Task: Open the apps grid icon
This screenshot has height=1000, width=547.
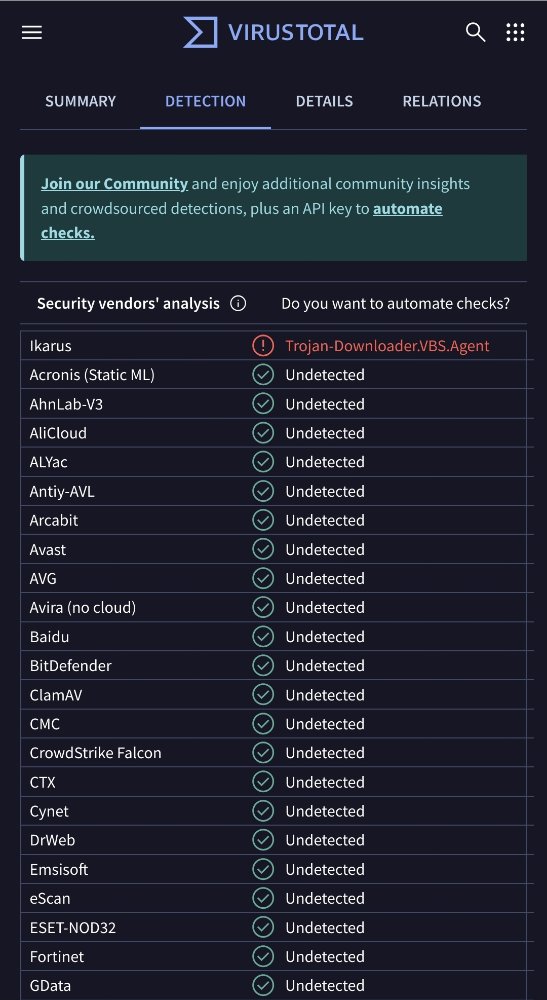Action: pyautogui.click(x=515, y=33)
